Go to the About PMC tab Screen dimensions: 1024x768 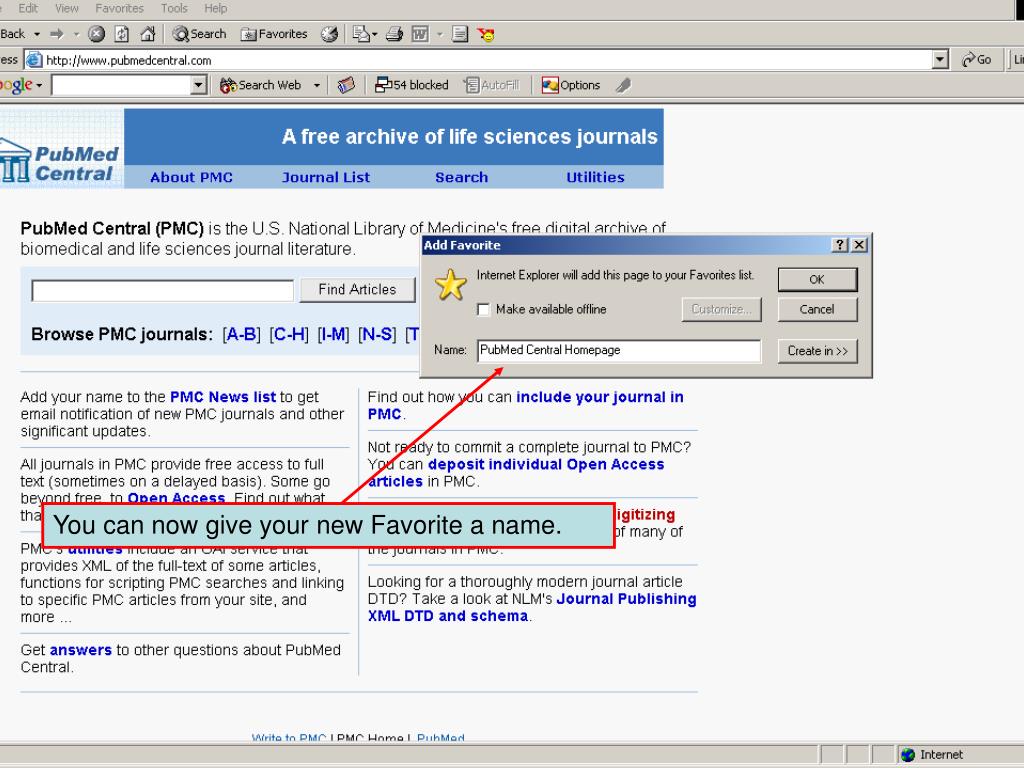191,178
